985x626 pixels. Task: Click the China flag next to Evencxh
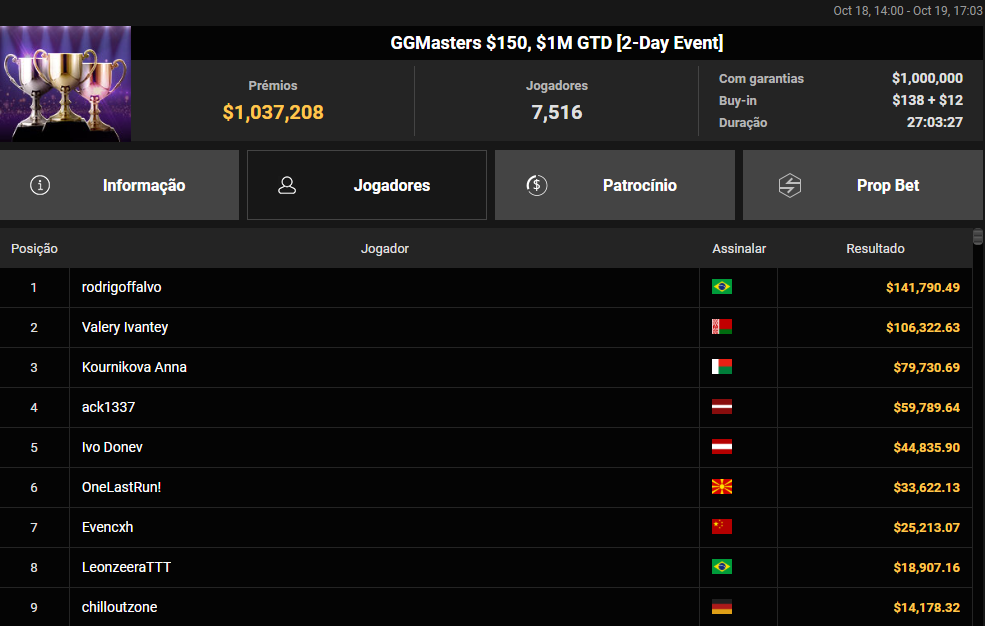pyautogui.click(x=722, y=527)
